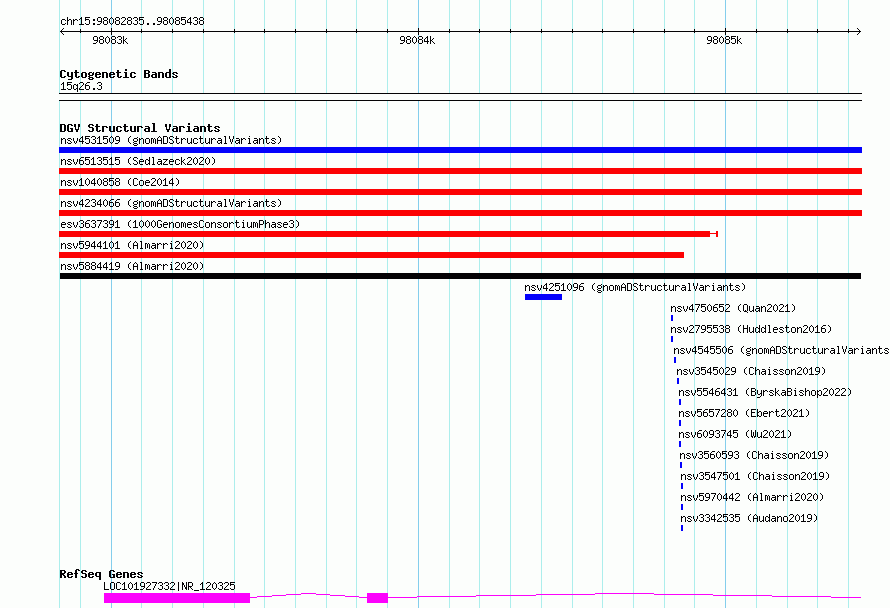890x608 pixels.
Task: Click the RefSeq Genes track title
Action: click(x=101, y=574)
